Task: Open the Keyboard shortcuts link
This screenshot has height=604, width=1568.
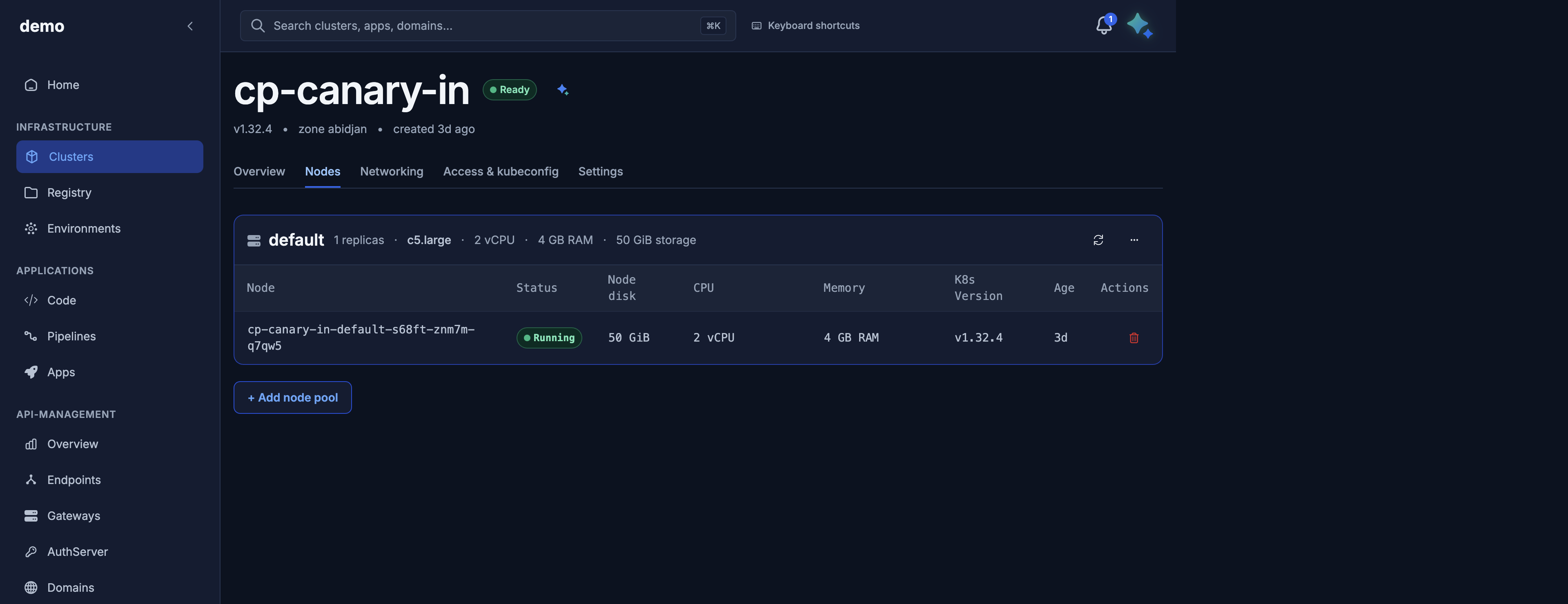Action: pos(805,26)
